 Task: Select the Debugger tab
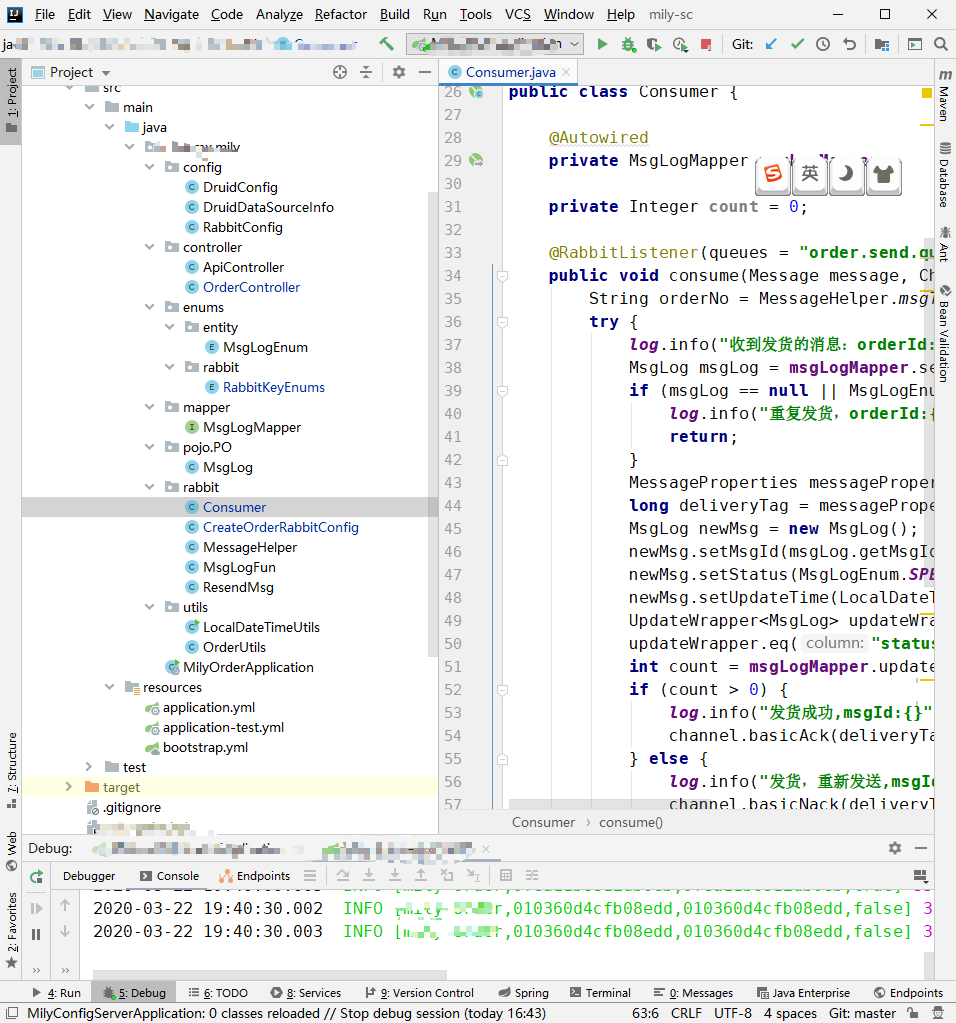89,876
